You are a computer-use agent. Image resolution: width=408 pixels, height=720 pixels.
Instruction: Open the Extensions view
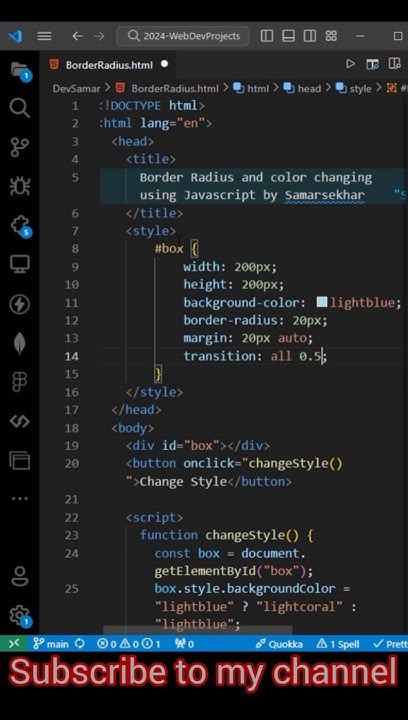(20, 225)
